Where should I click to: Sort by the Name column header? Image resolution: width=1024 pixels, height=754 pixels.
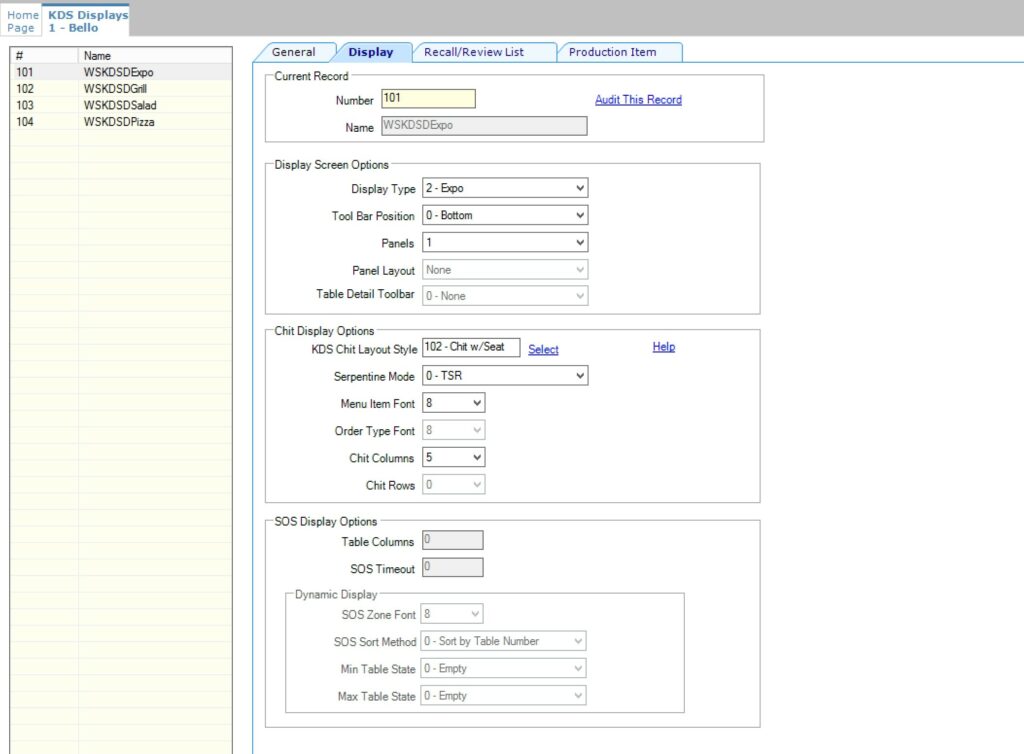click(155, 56)
